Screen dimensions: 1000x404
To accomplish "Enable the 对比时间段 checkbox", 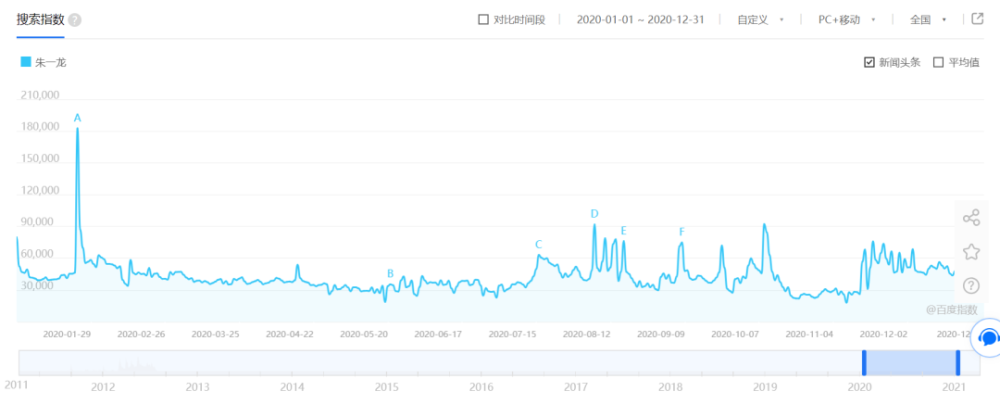I will click(x=484, y=20).
